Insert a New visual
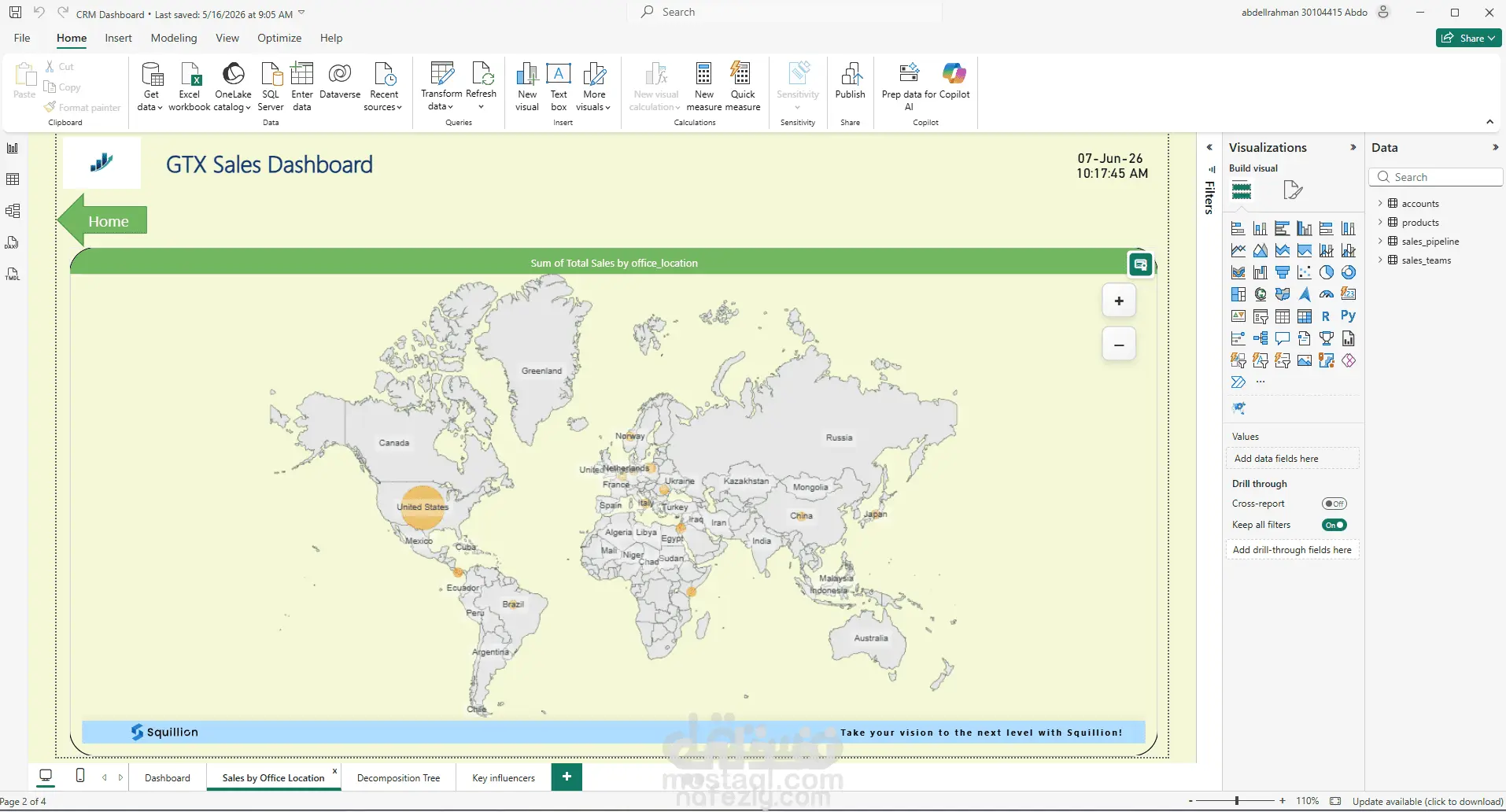Viewport: 1506px width, 812px height. click(x=527, y=87)
